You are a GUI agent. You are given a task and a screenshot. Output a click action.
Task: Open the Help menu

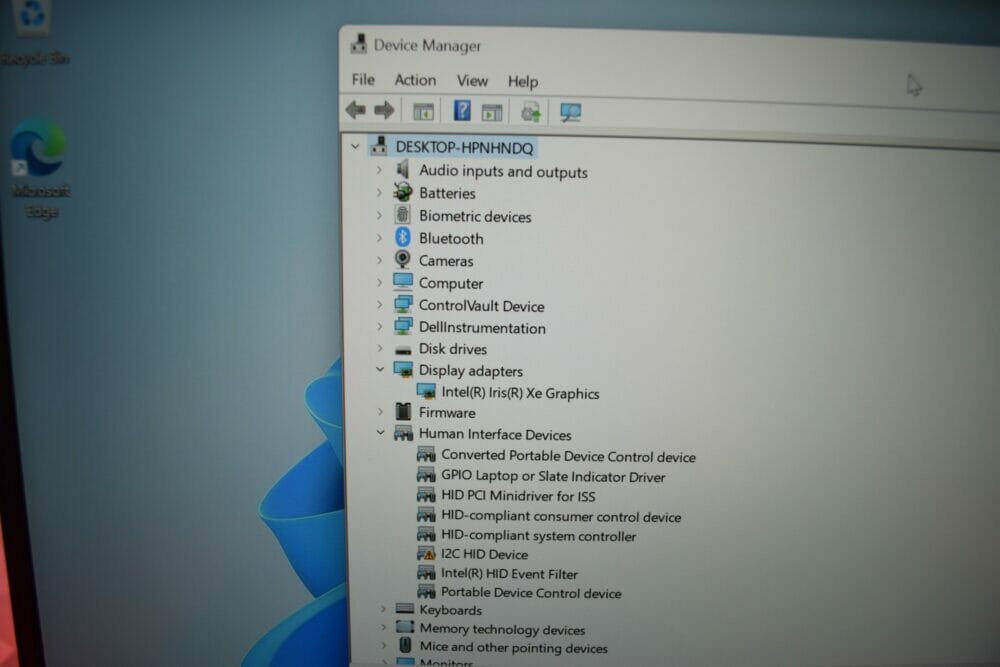coord(523,82)
